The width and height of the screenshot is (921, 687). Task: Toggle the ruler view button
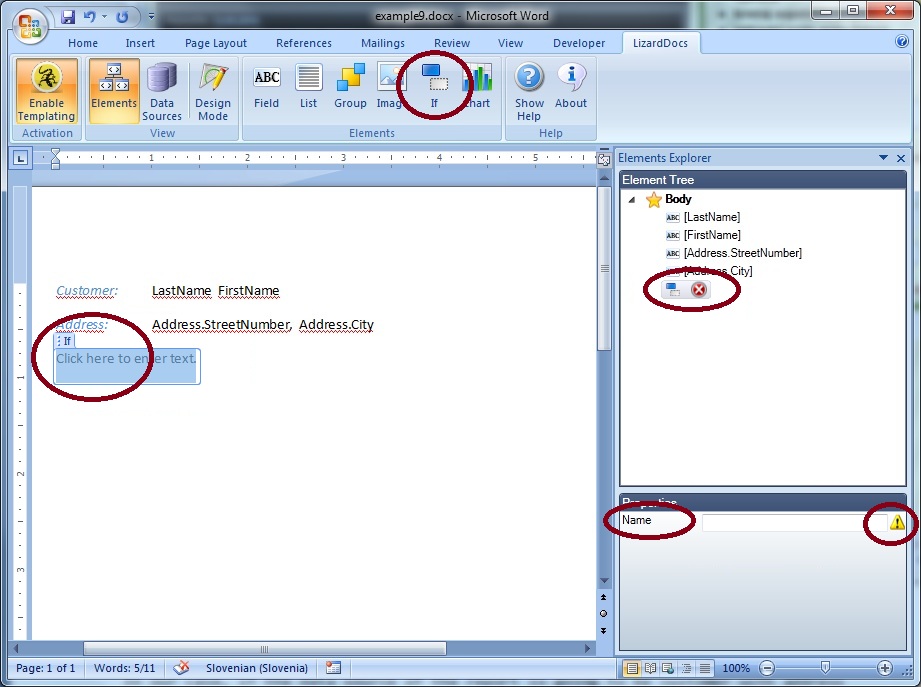[x=603, y=160]
